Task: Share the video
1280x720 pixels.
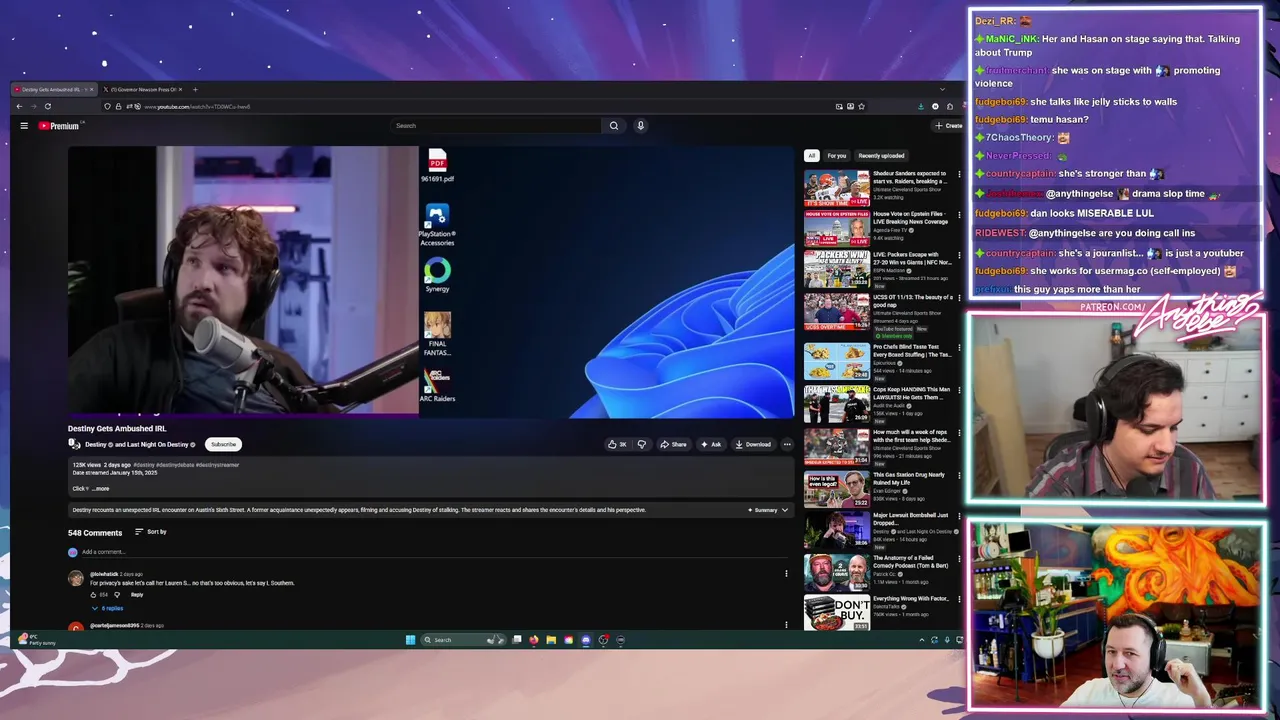Action: click(673, 444)
